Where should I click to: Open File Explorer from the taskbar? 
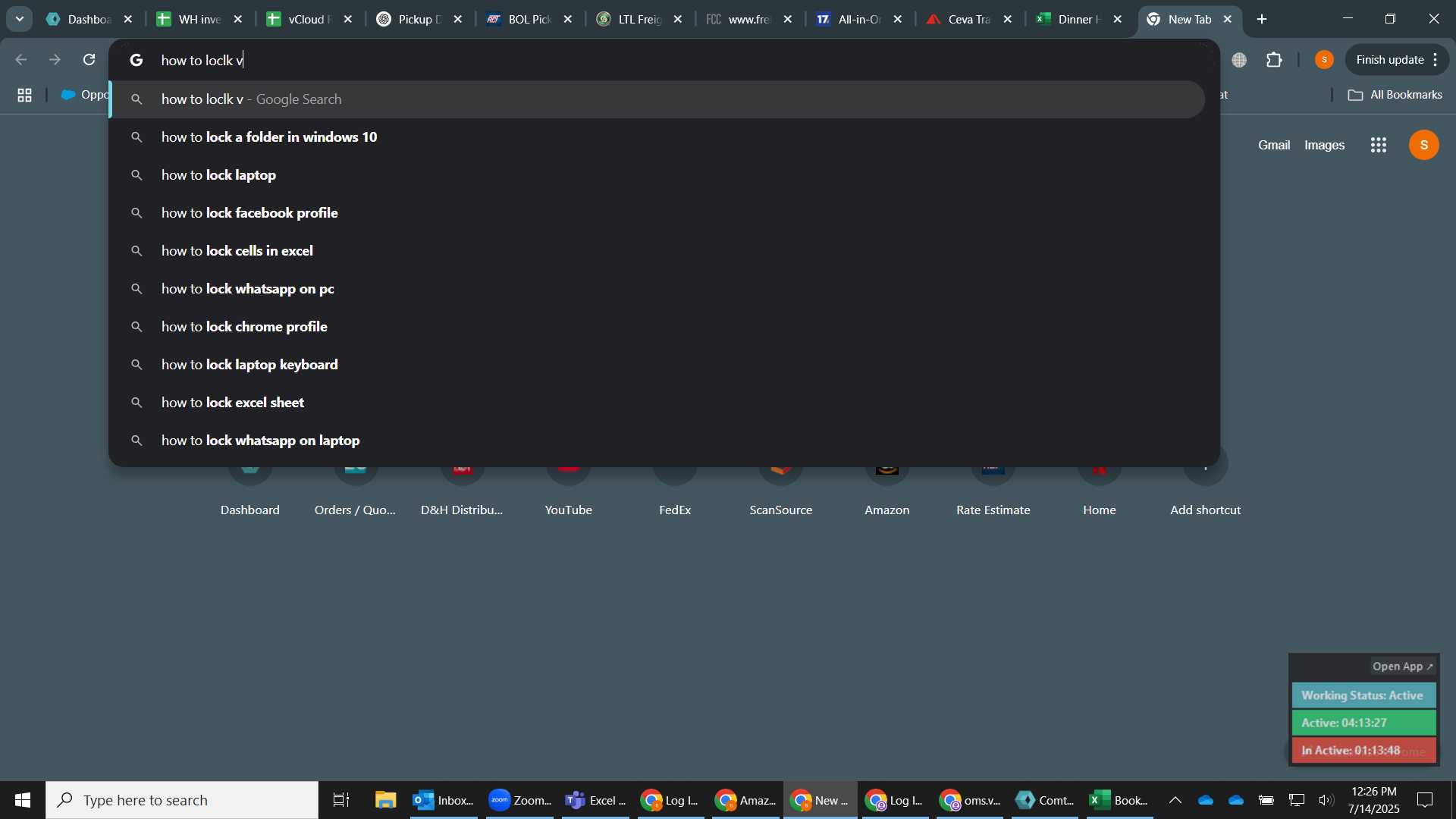pos(385,800)
